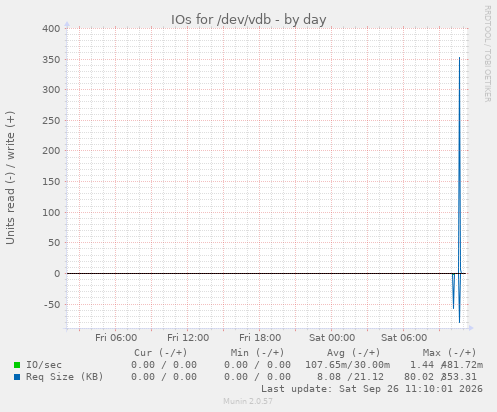Click the graph title IOs for /dev/vdb
The width and height of the screenshot is (497, 412).
tap(248, 20)
